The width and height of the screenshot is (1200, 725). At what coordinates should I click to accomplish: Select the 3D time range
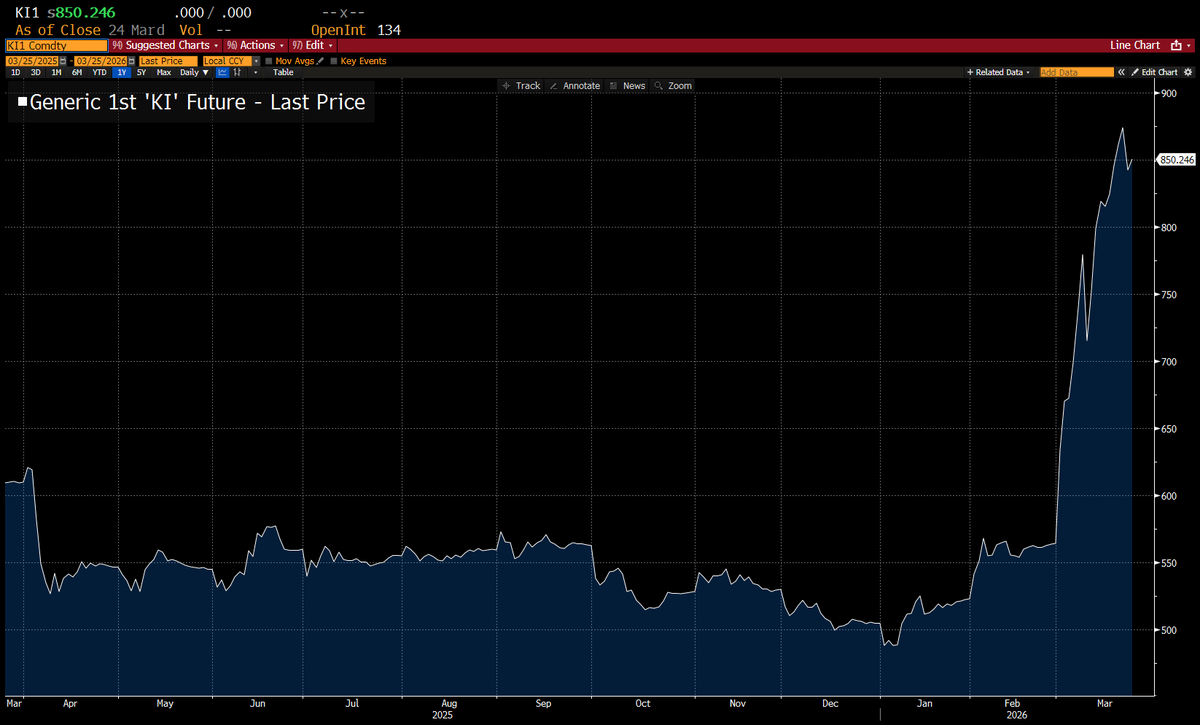coord(35,72)
